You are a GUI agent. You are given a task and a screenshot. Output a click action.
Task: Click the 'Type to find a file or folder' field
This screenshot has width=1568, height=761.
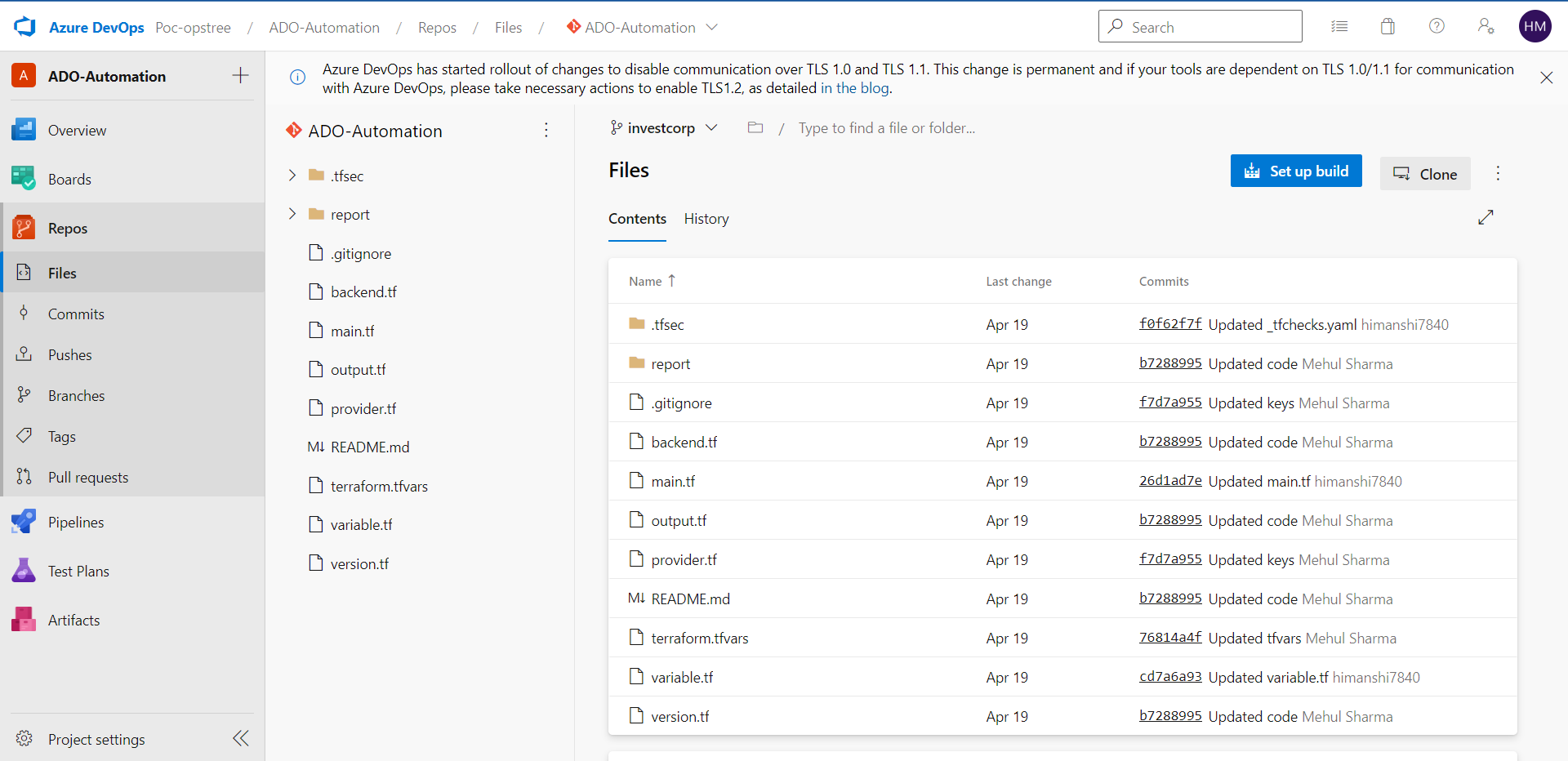(887, 128)
